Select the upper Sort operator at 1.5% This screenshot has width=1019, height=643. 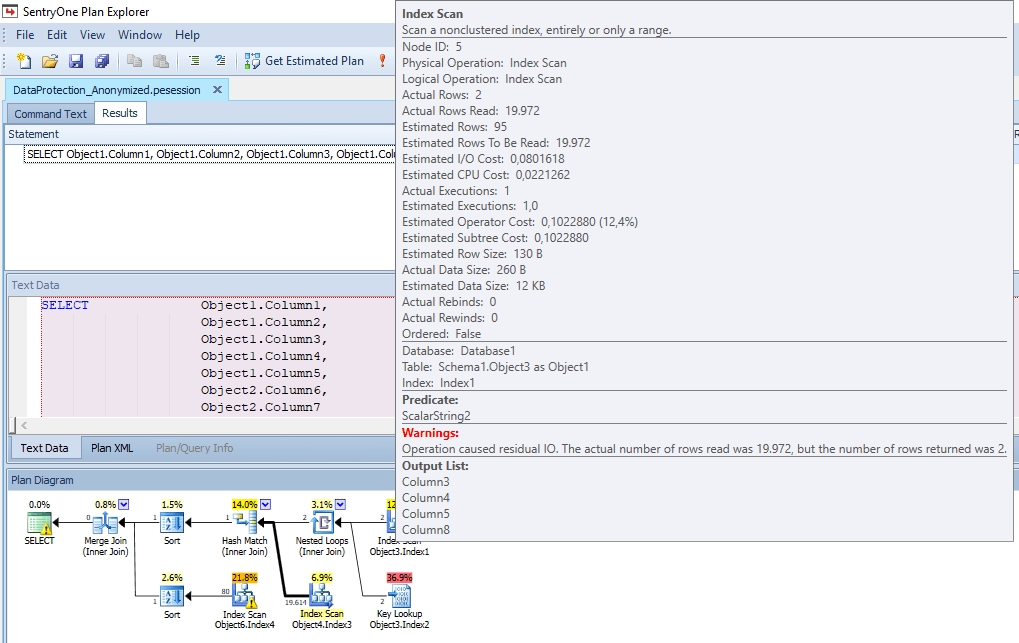coord(172,523)
